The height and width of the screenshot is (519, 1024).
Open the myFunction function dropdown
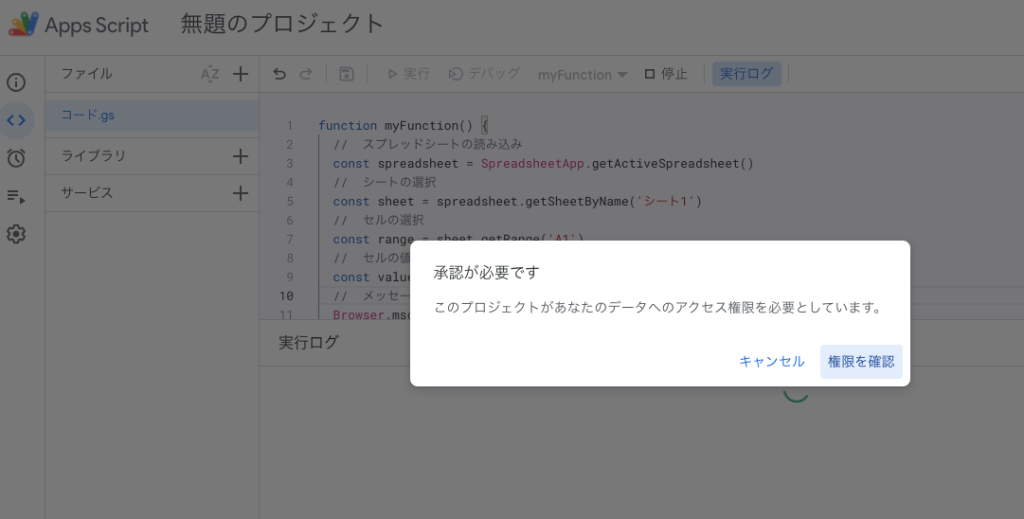tap(582, 74)
